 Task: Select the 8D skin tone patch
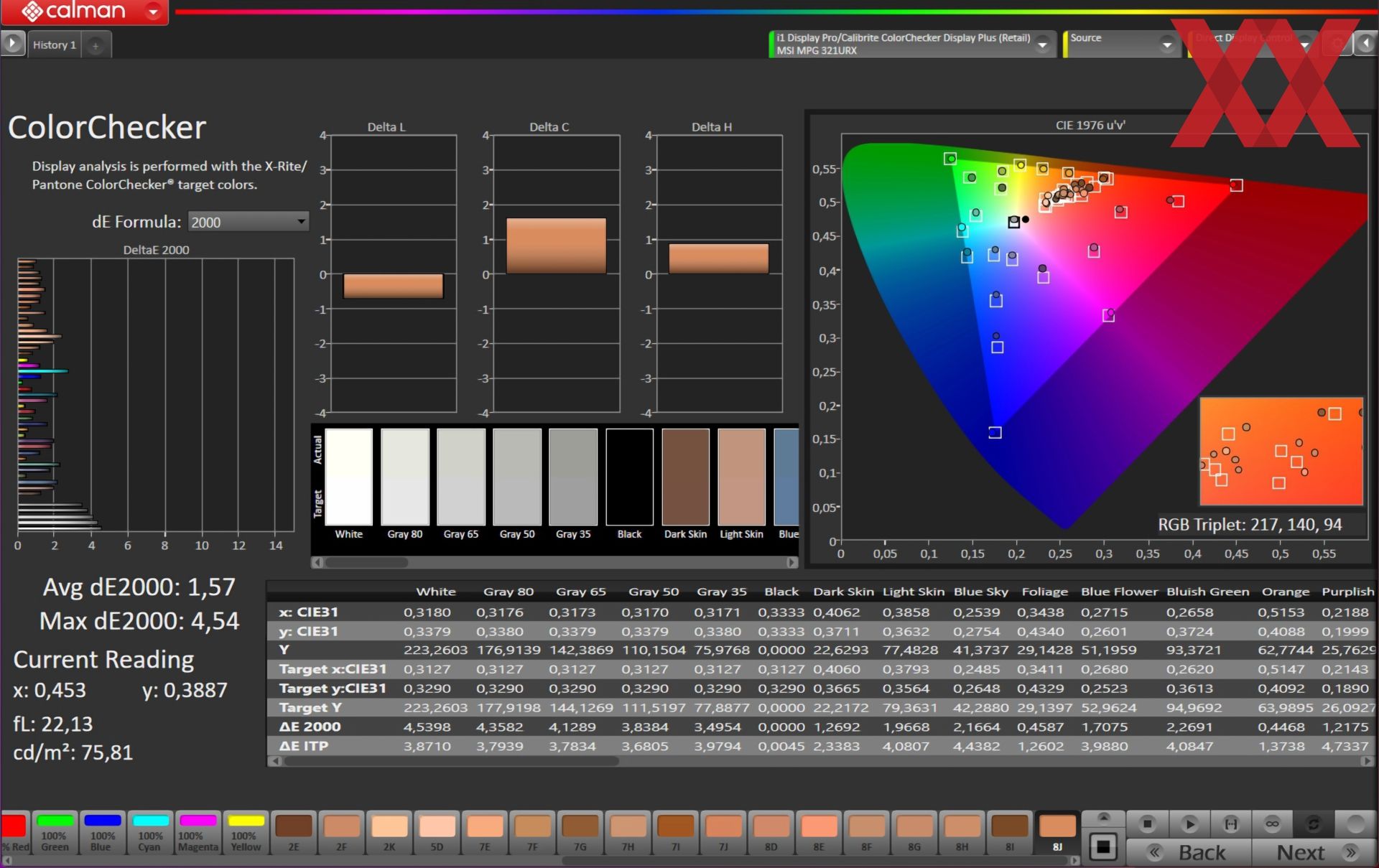[x=771, y=833]
